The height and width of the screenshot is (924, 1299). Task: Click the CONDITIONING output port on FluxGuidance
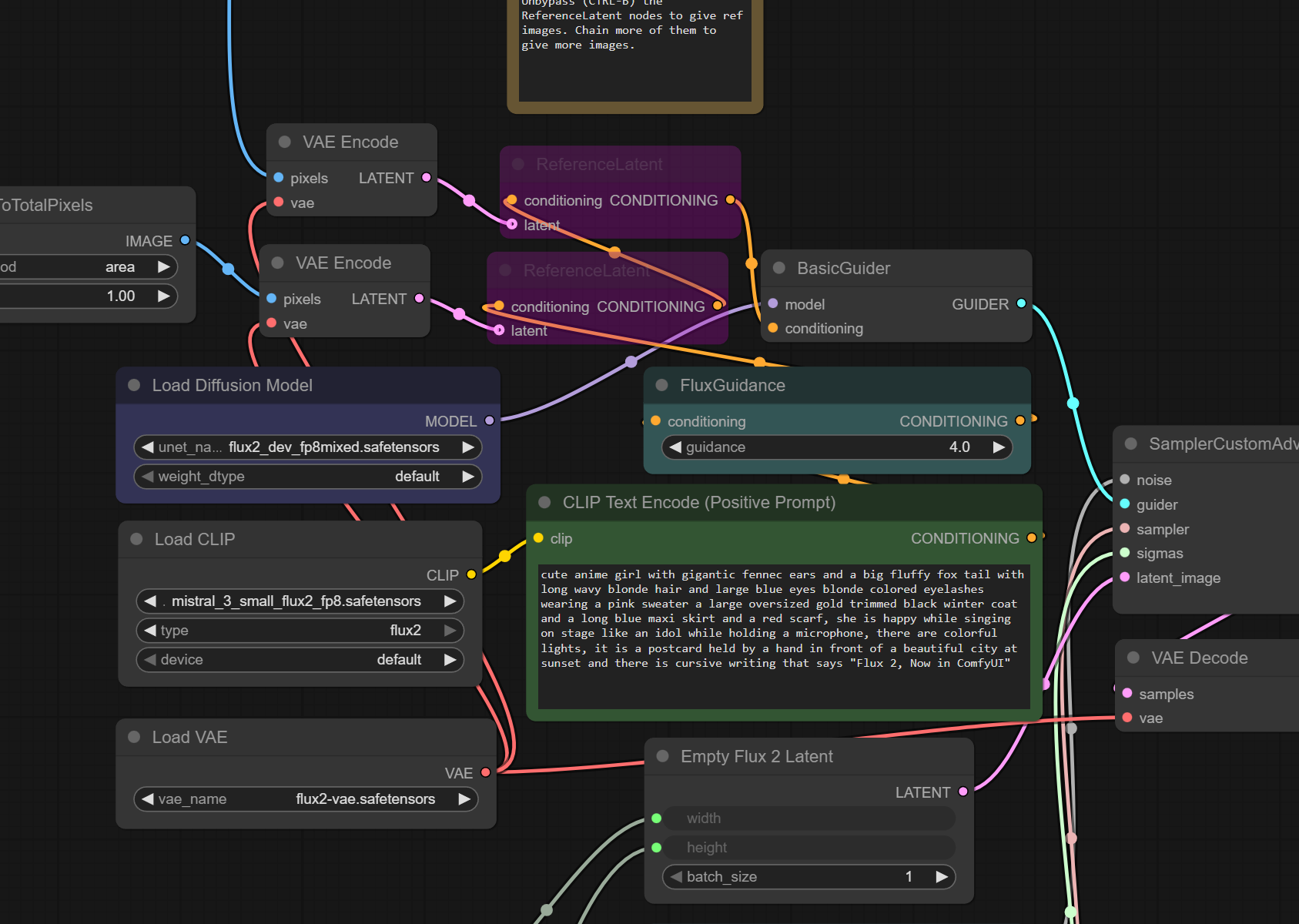[1020, 420]
